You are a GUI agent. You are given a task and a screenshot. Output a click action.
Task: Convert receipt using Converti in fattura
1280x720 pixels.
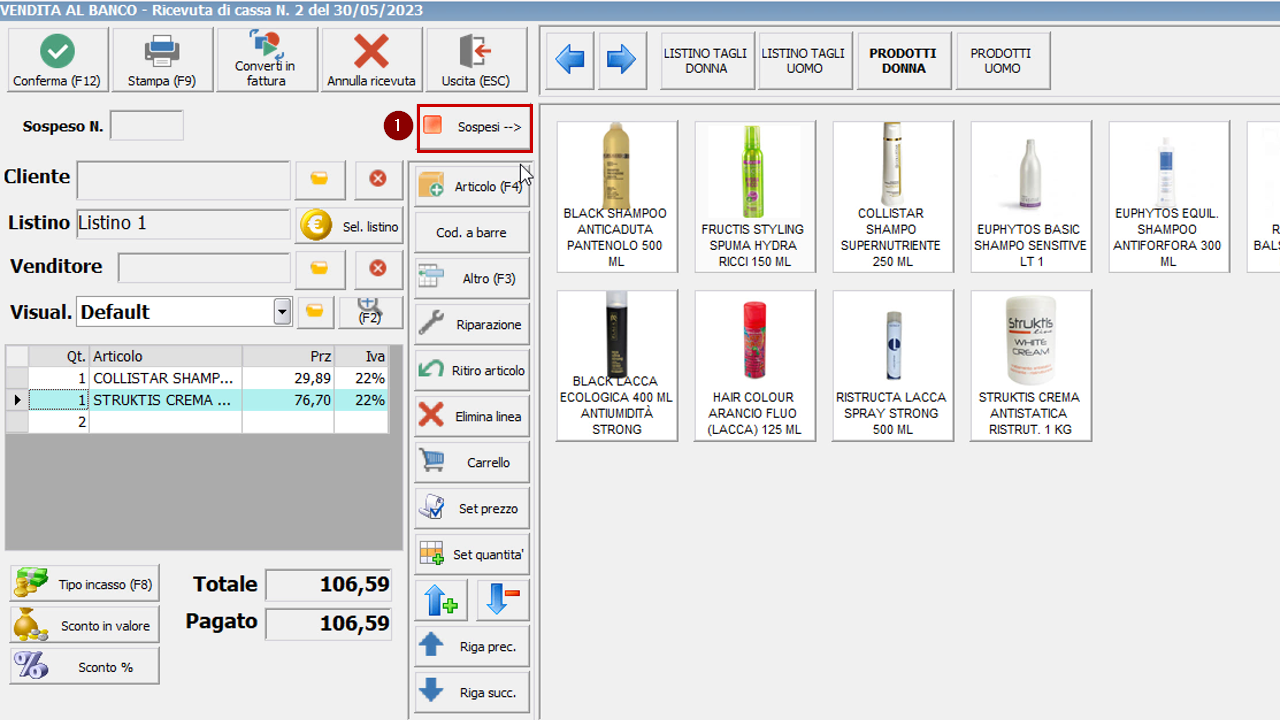pyautogui.click(x=267, y=60)
